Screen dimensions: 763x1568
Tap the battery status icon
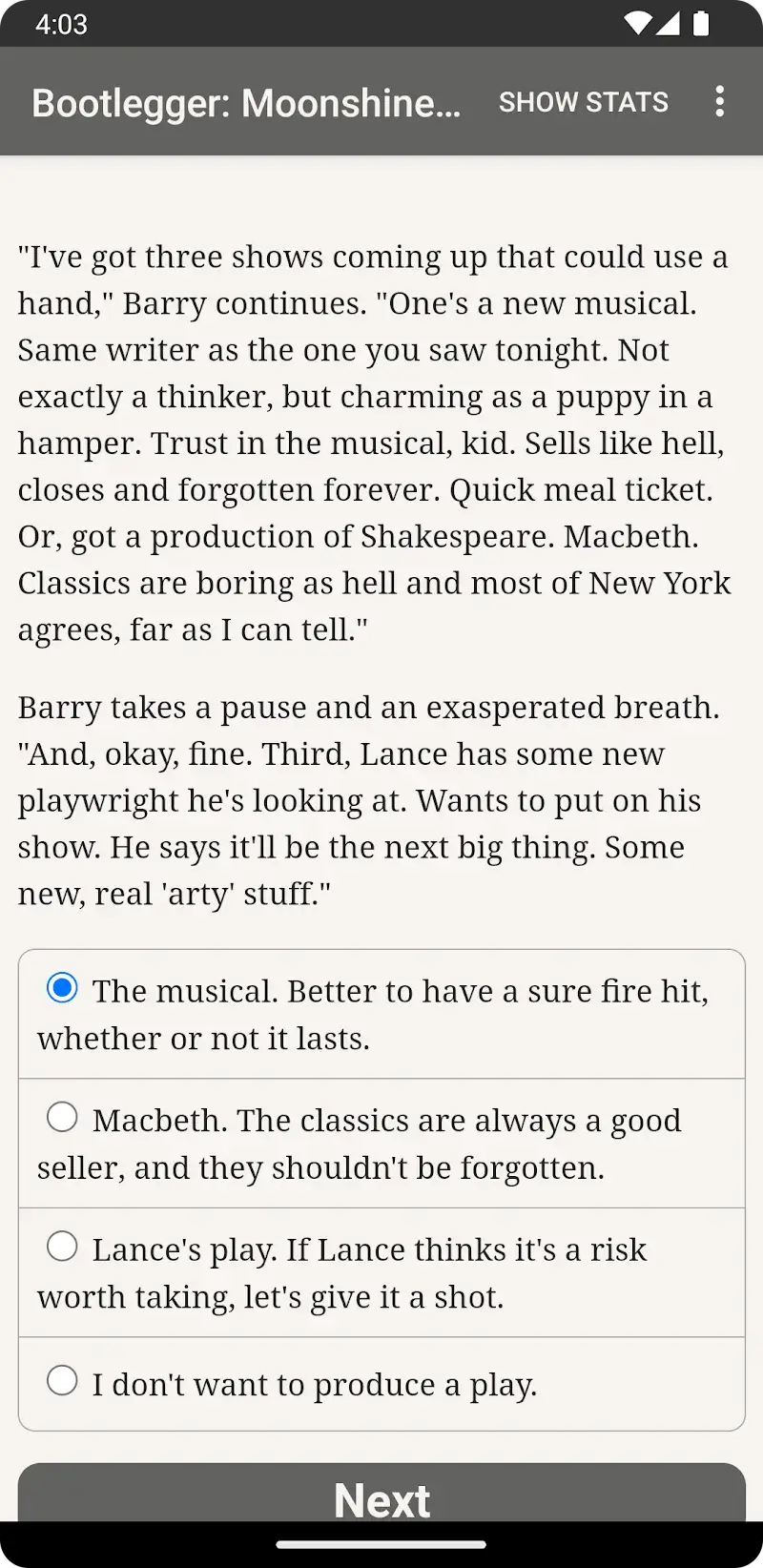[x=701, y=24]
